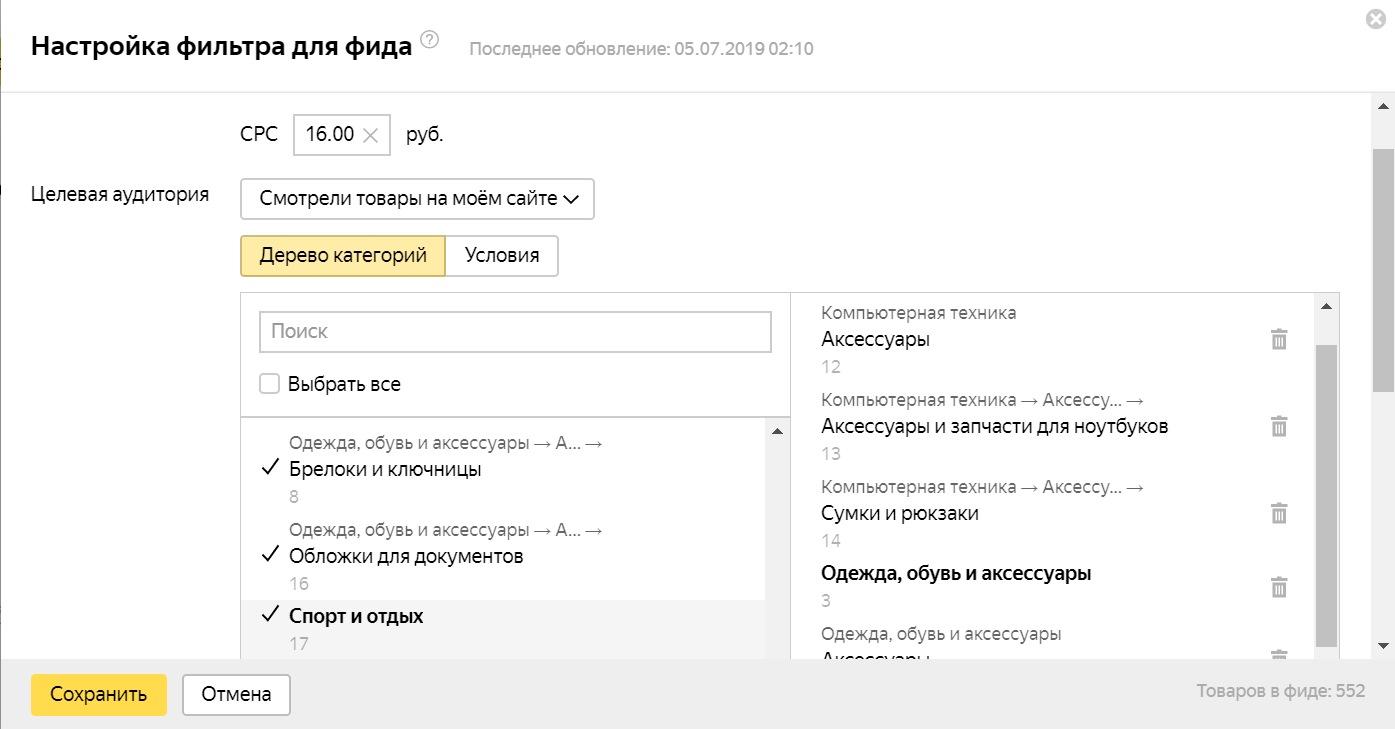Click the Поиск search field
Viewport: 1395px width, 729px height.
515,332
